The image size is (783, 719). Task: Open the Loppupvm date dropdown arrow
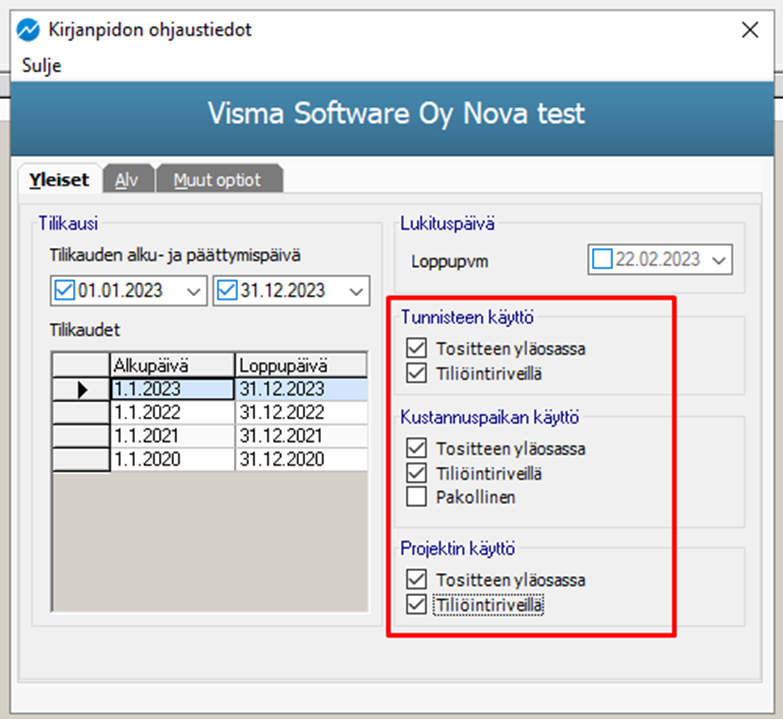(x=719, y=260)
